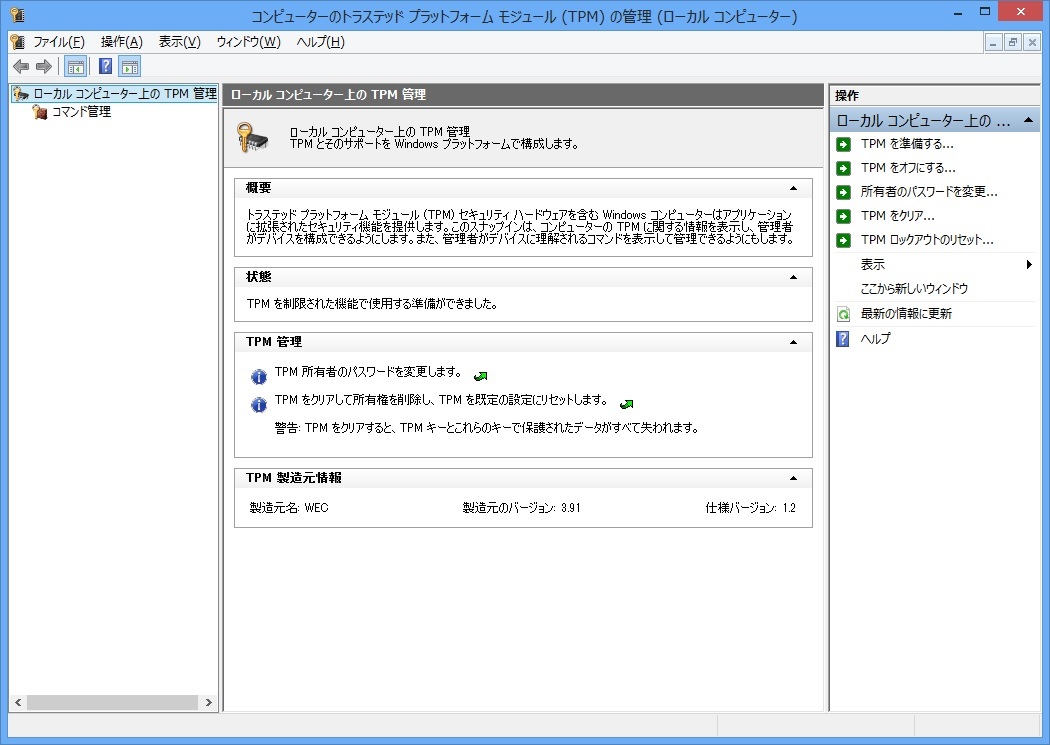Click the title bar TPM window icon
This screenshot has width=1050, height=745.
point(17,15)
